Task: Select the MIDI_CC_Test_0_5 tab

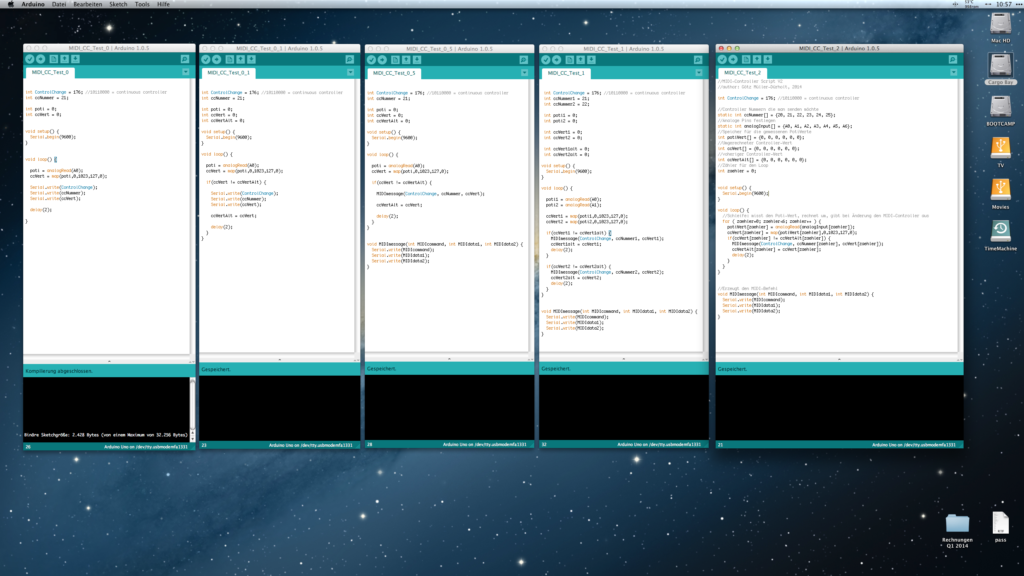Action: click(394, 73)
